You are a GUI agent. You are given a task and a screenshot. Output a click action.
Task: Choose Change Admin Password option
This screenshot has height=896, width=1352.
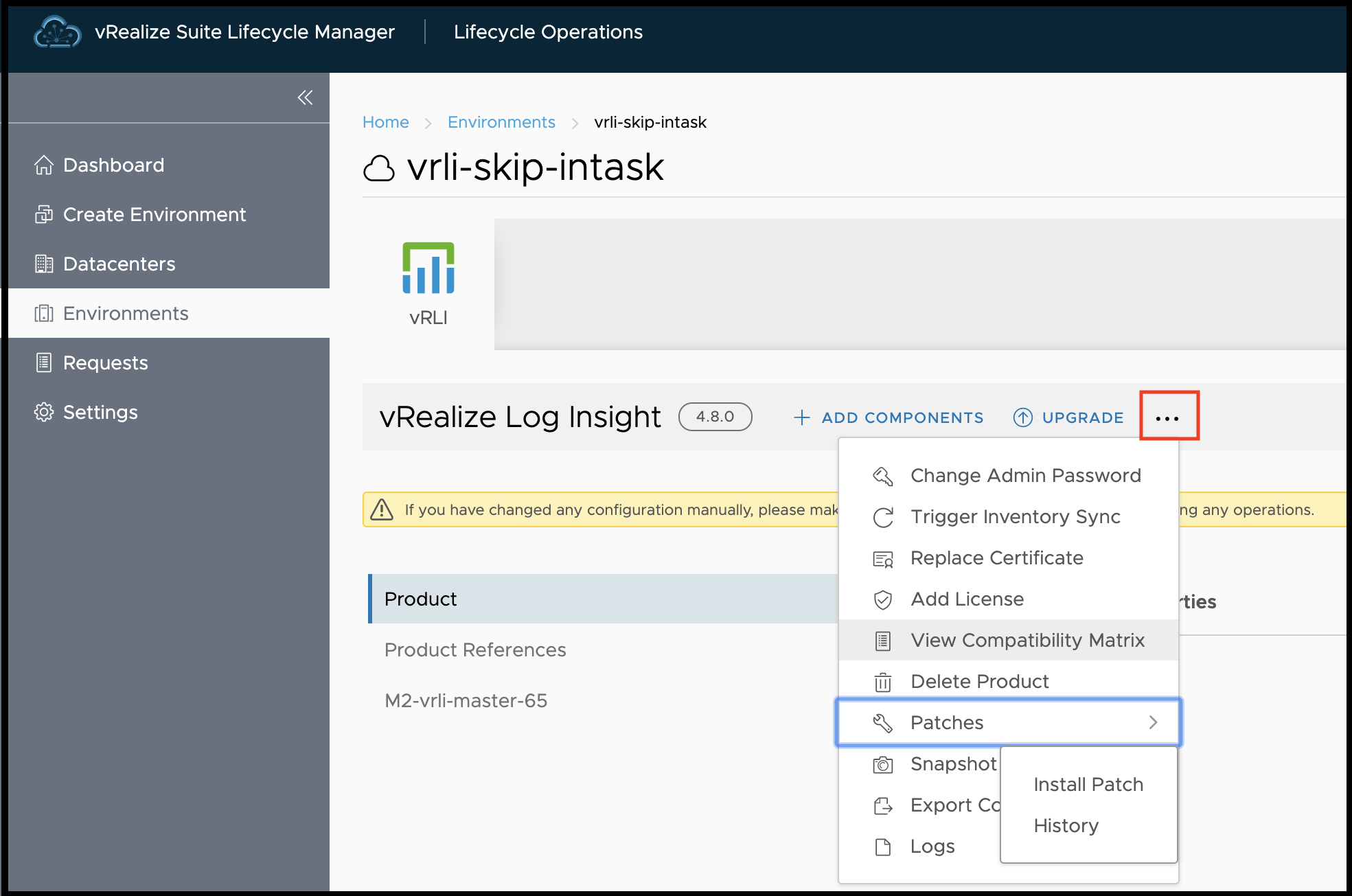1025,475
